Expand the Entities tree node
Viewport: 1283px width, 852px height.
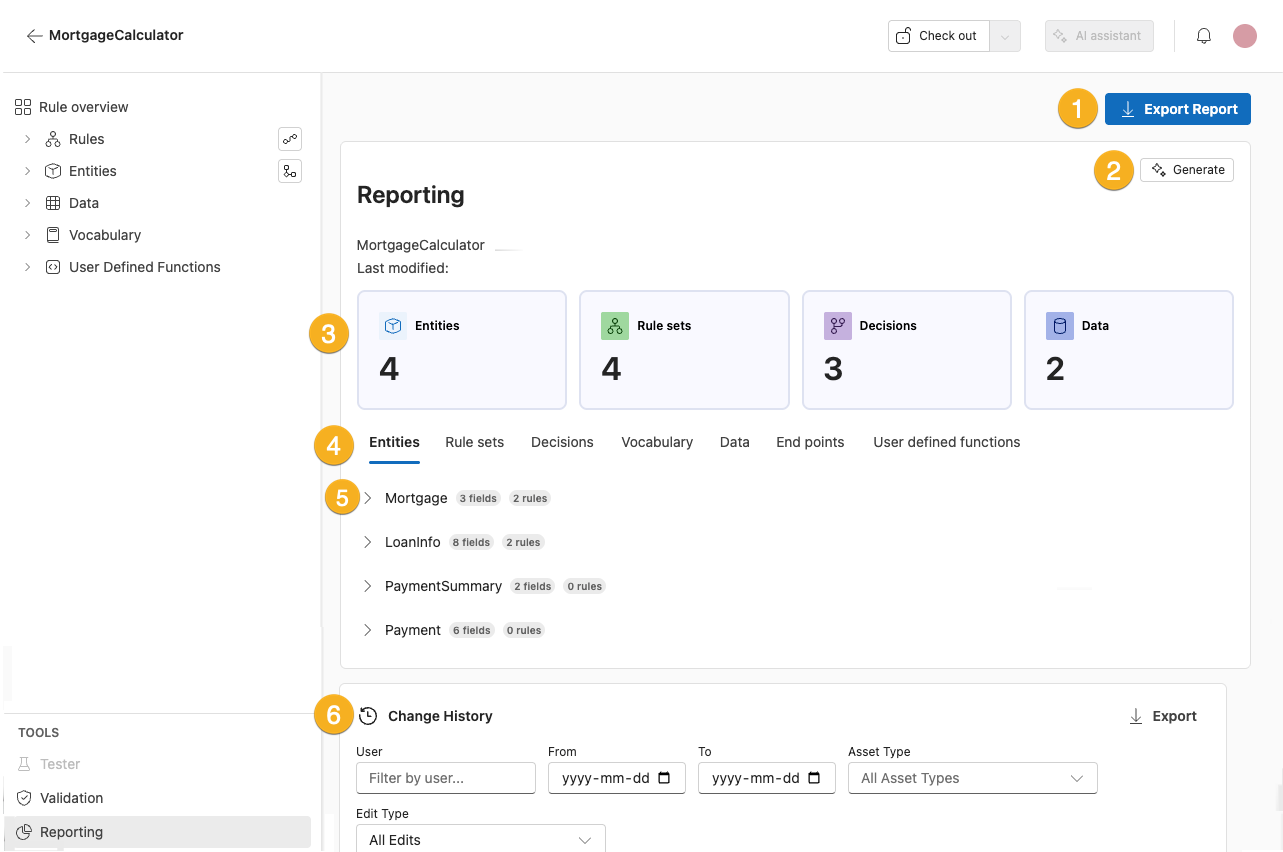pos(28,171)
